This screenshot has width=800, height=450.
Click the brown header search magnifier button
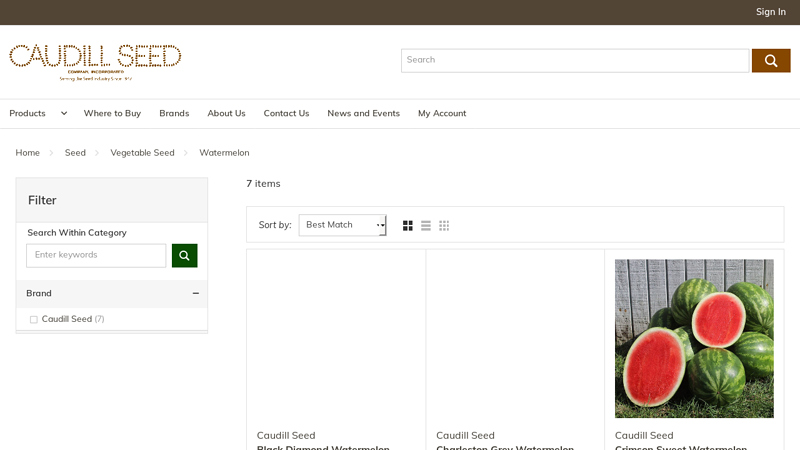click(770, 61)
